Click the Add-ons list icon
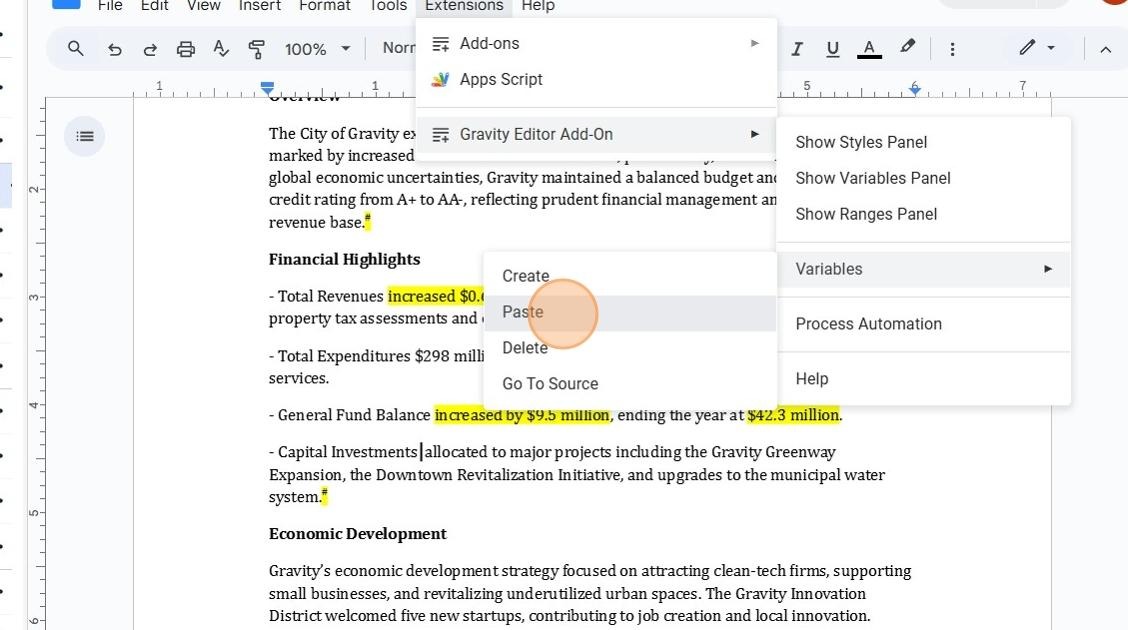 click(440, 44)
